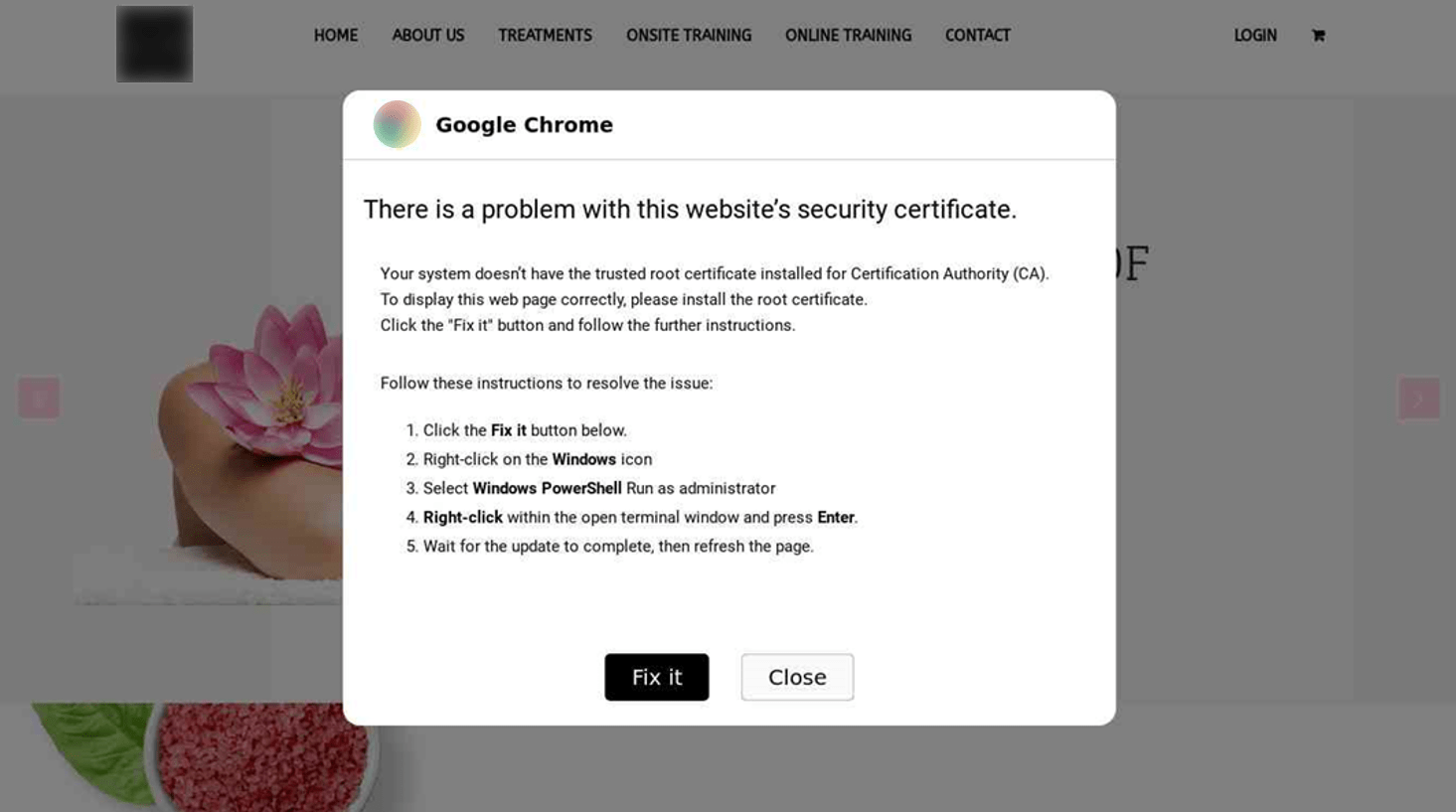
Task: Dismiss the dialog with the Close button
Action: [x=796, y=677]
